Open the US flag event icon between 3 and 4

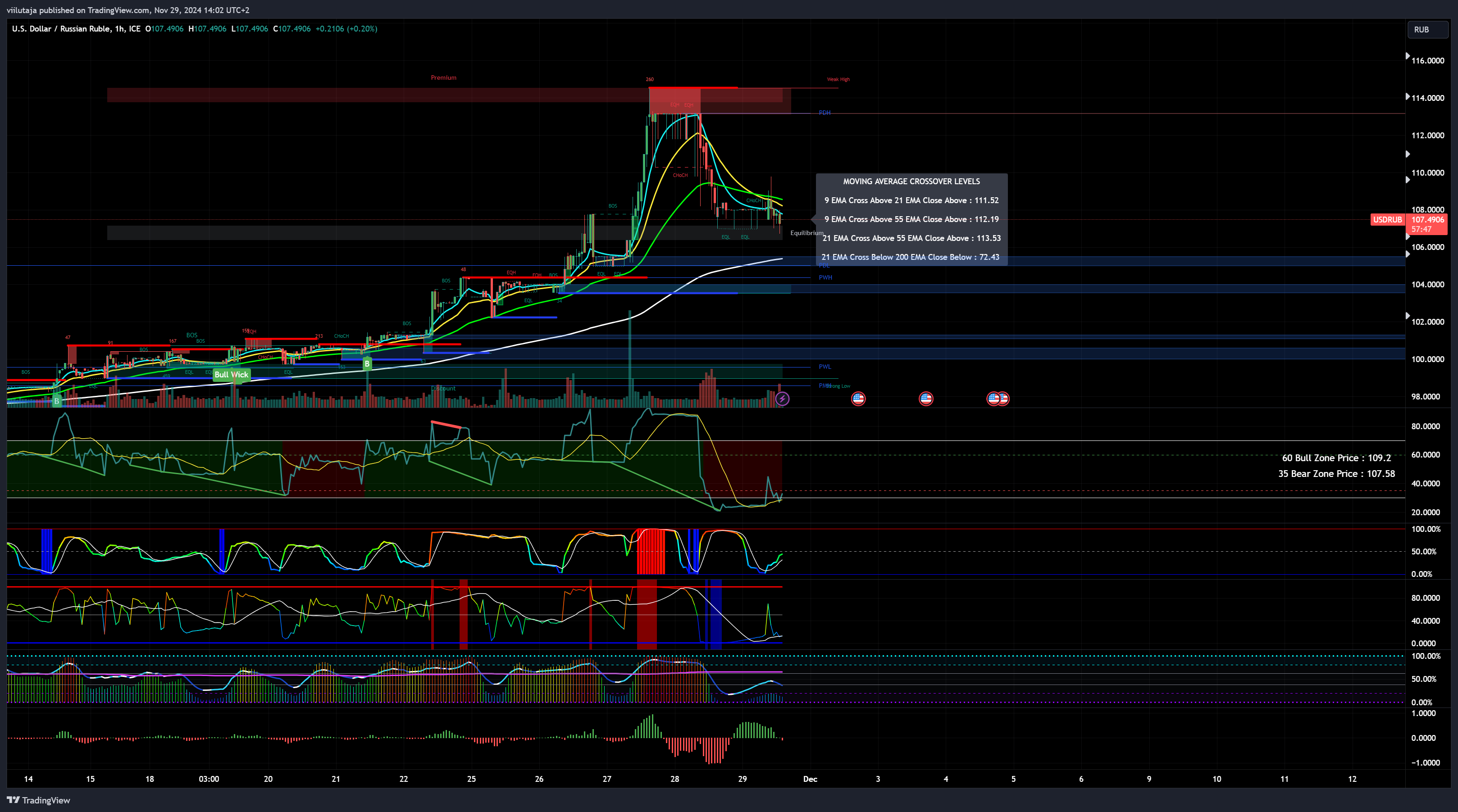pos(926,399)
